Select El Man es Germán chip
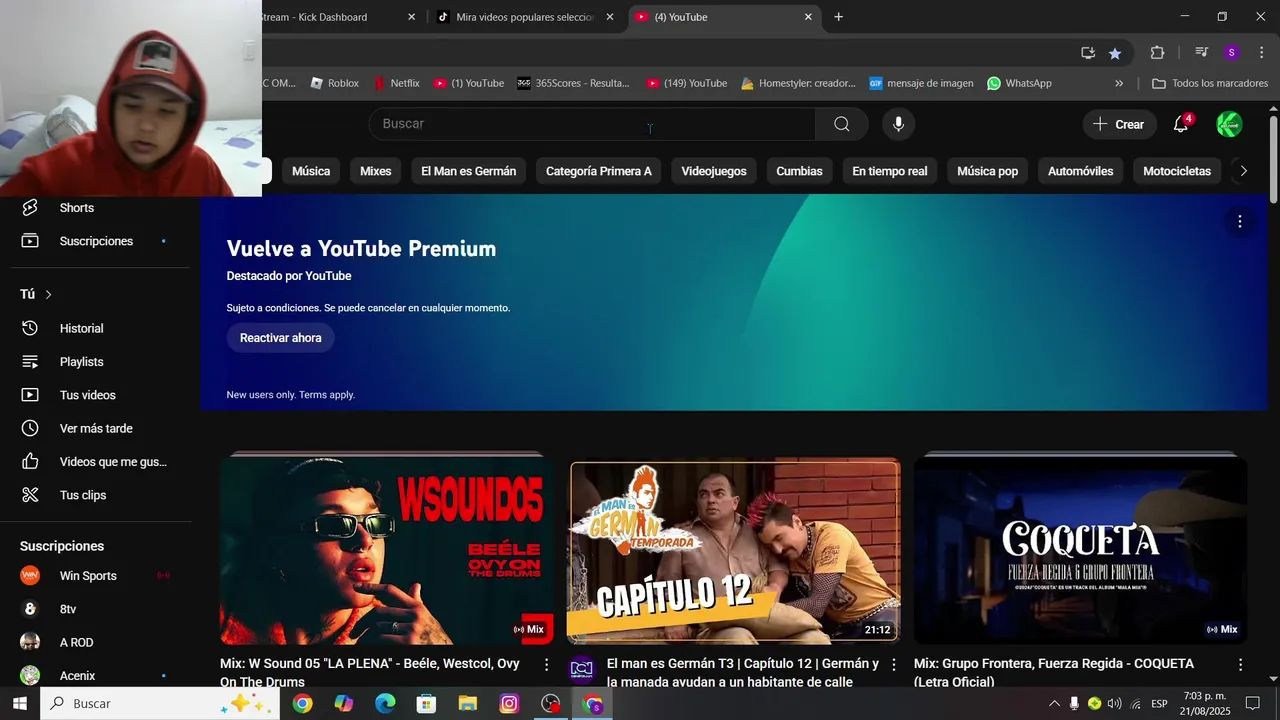 [469, 171]
